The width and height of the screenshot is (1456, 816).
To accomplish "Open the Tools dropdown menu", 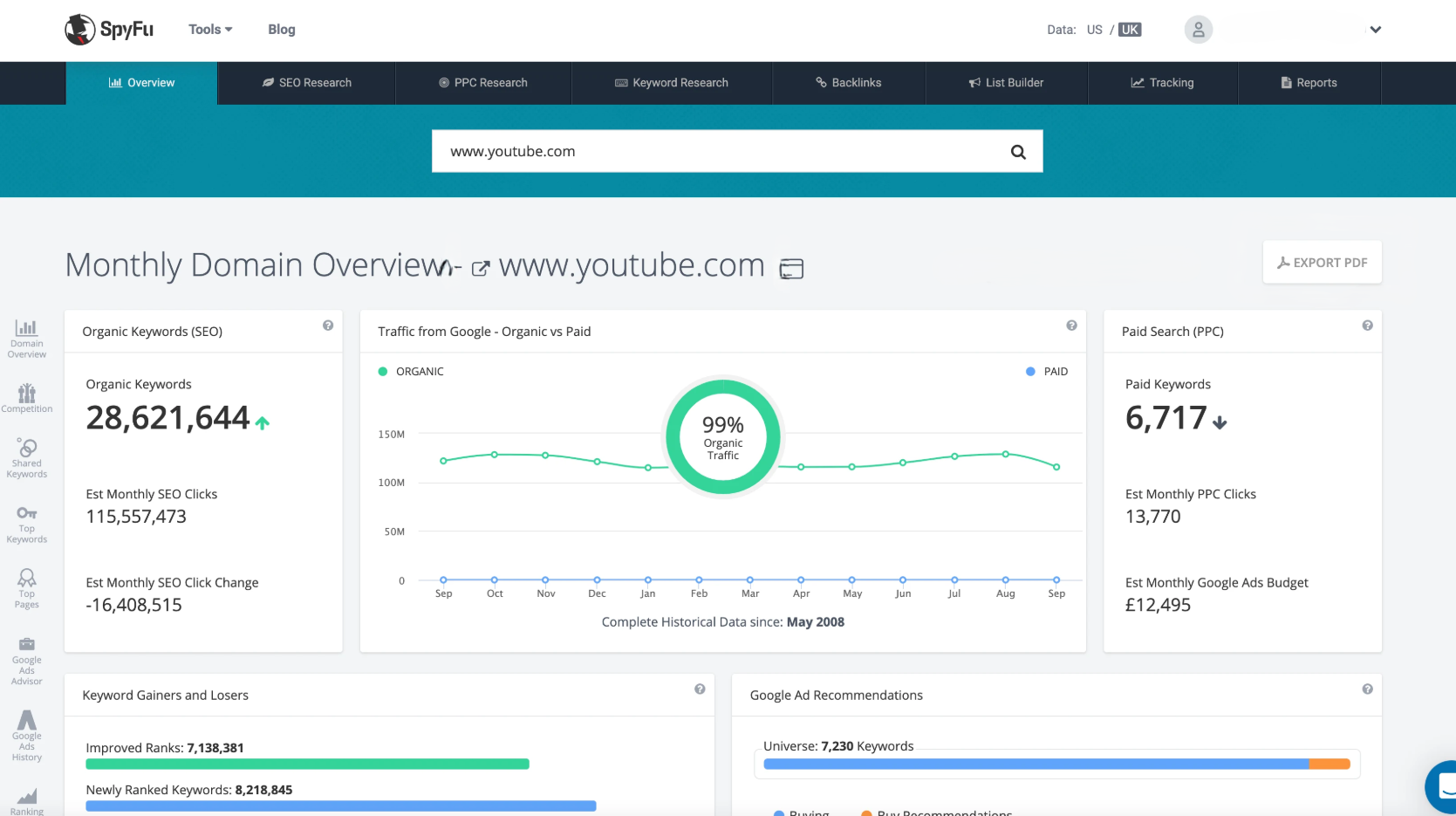I will (x=210, y=30).
